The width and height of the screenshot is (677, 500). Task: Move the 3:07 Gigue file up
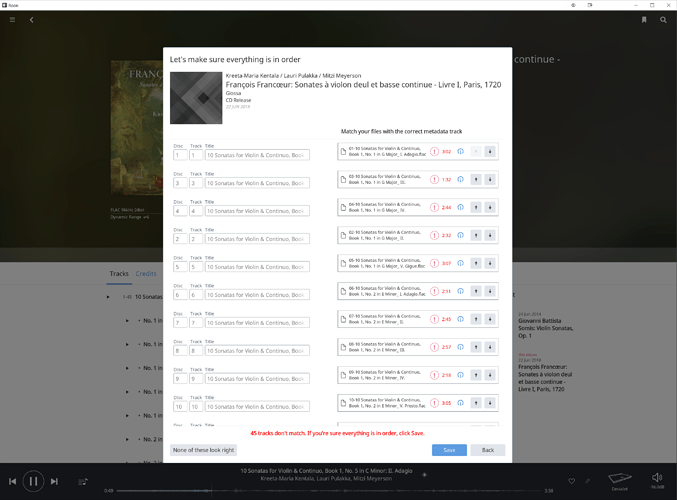(476, 263)
